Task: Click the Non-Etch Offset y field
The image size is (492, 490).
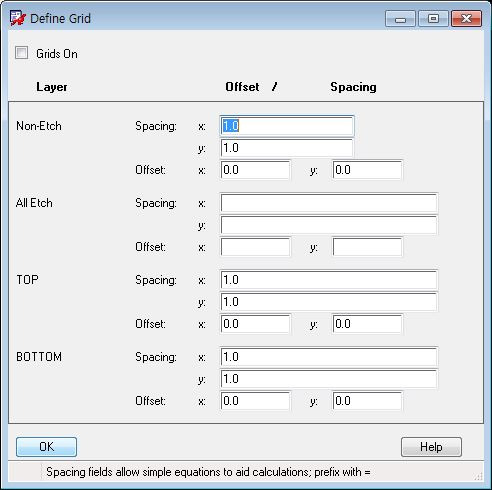Action: [367, 170]
